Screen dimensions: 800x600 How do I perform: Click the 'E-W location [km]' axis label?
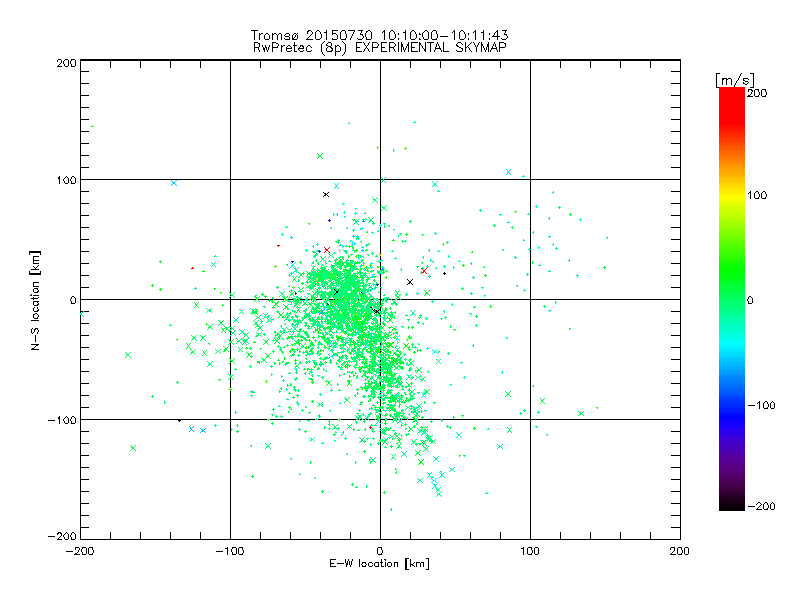coord(379,564)
